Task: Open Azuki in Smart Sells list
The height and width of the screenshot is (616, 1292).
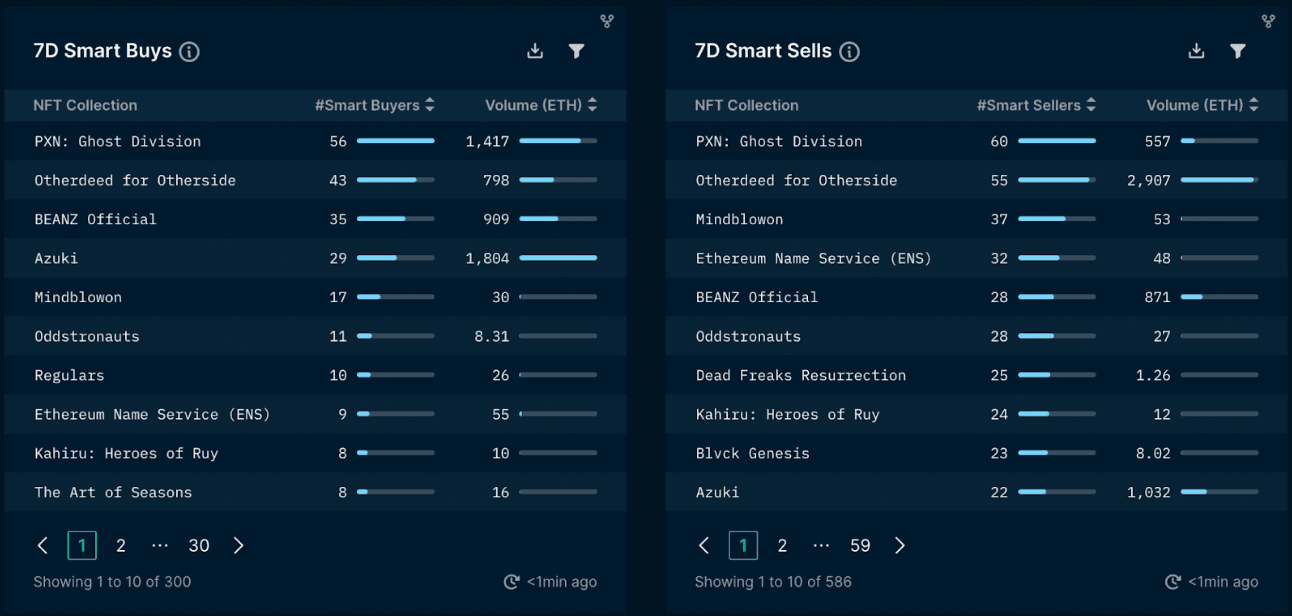Action: [718, 492]
